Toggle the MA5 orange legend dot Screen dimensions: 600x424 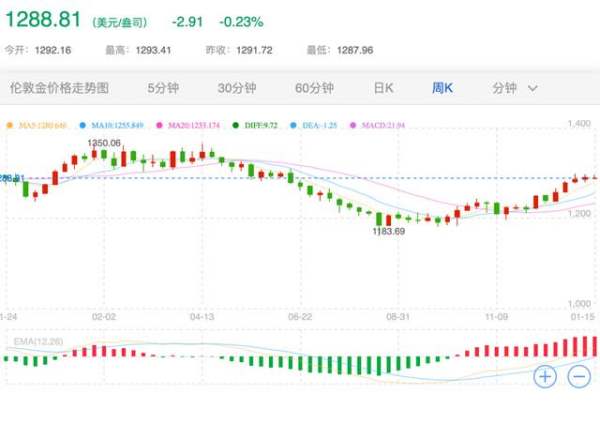(x=11, y=125)
